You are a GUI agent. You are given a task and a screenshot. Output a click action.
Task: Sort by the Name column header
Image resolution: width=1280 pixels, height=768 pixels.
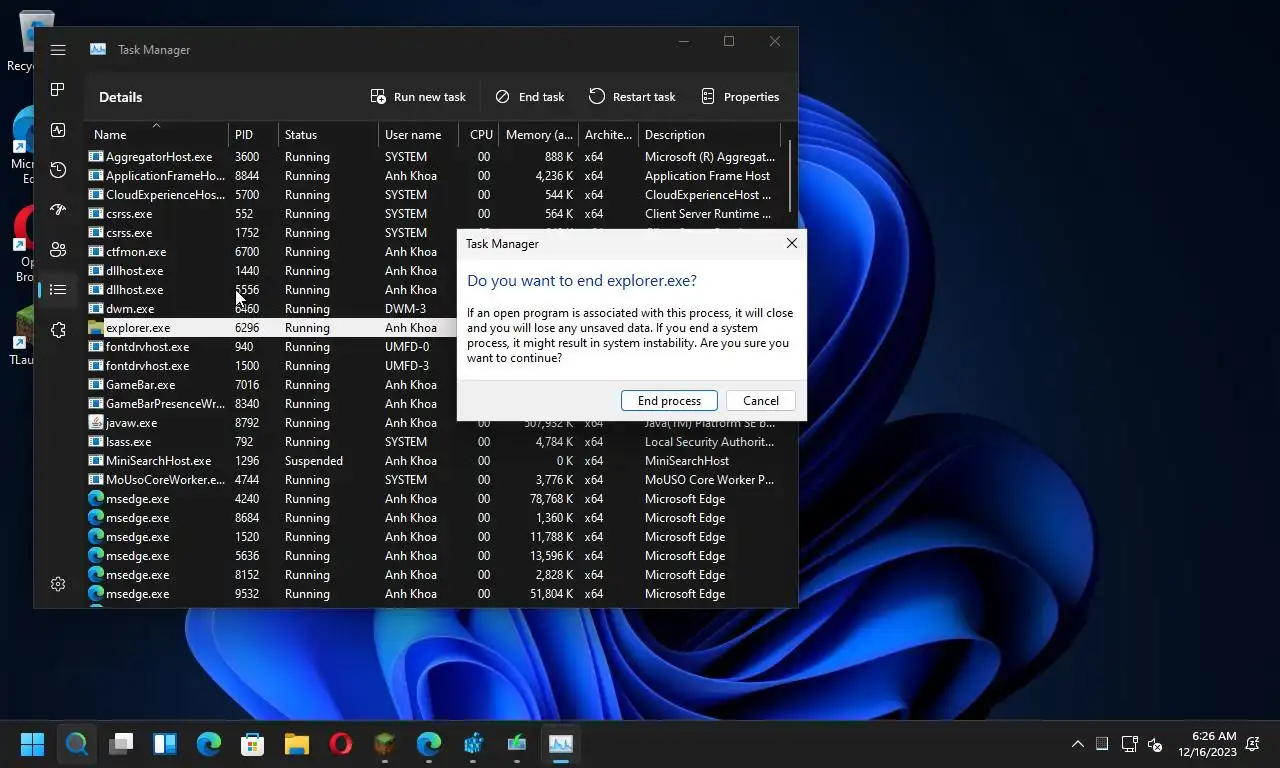157,135
